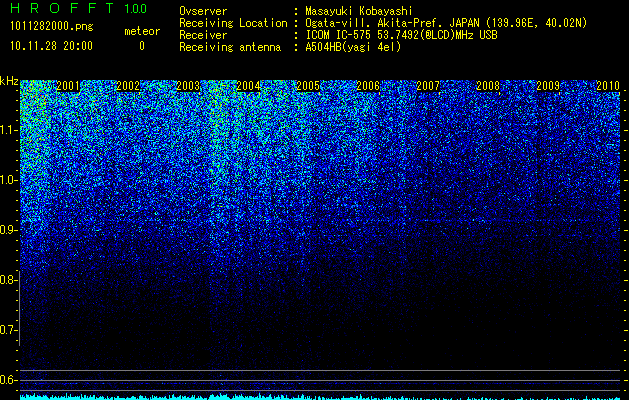Click the HROFFT 1.0.0 title text
629x400 pixels.
coord(78,8)
